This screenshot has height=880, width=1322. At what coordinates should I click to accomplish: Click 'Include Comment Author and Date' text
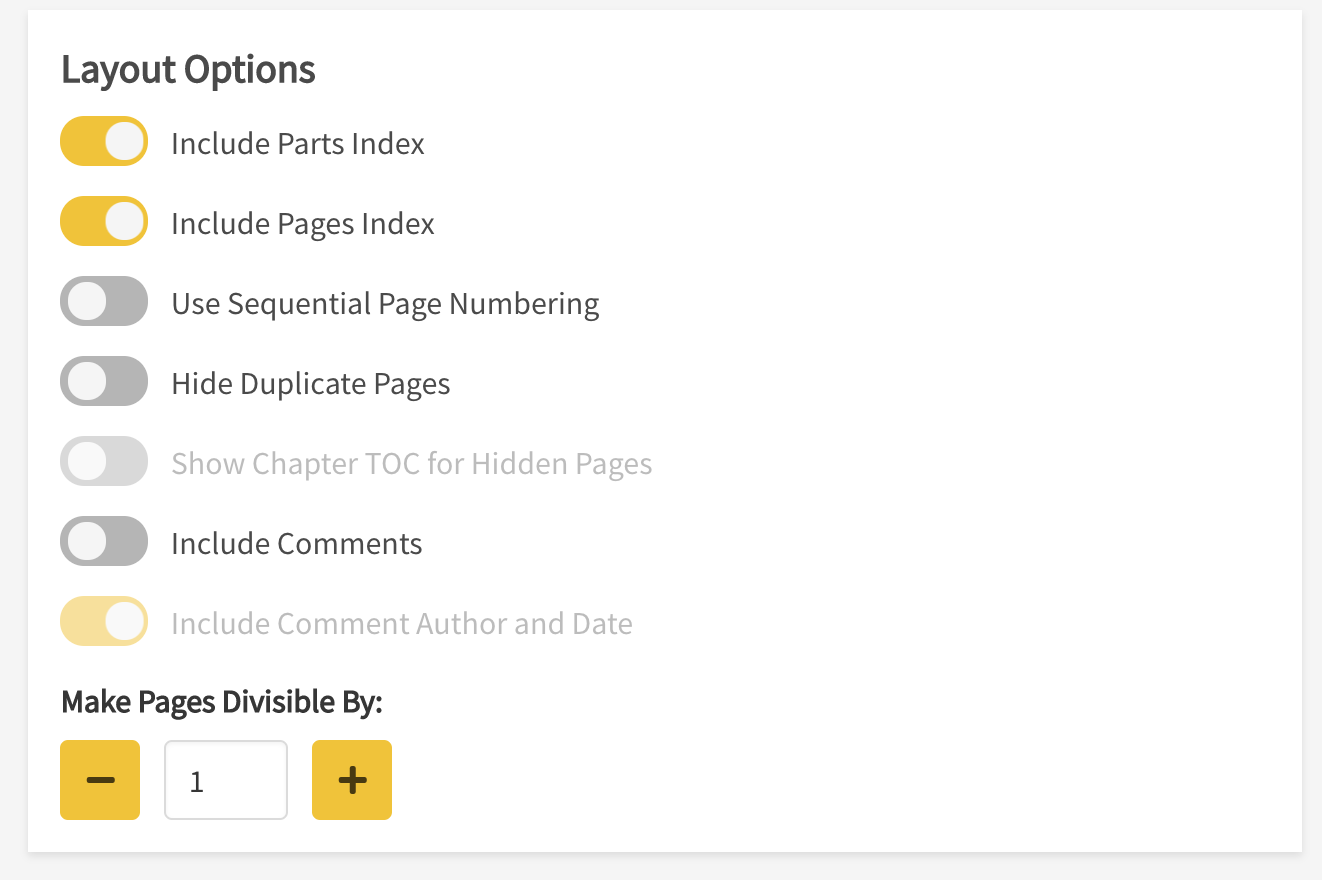click(x=402, y=624)
